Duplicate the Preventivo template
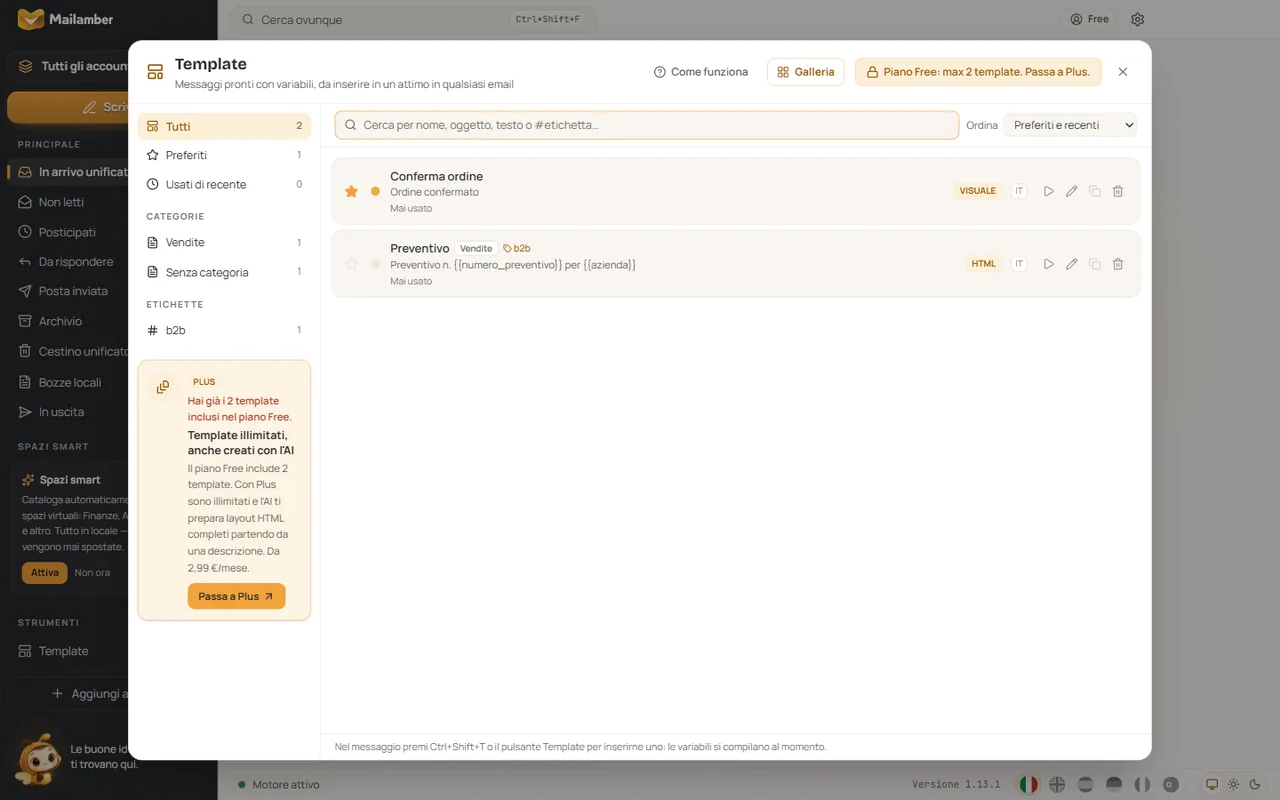Viewport: 1280px width, 800px height. tap(1095, 264)
